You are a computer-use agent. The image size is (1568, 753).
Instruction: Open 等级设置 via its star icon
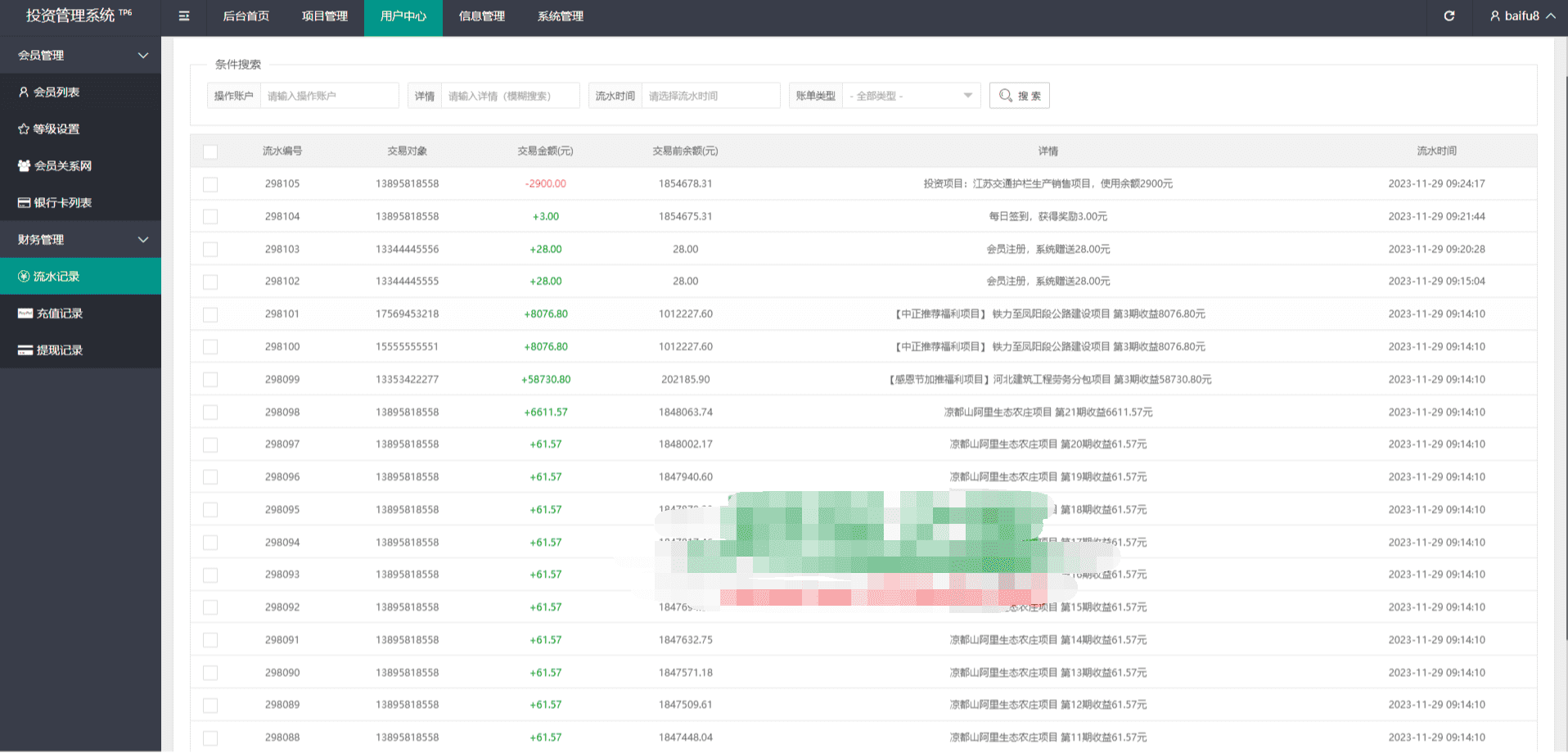tap(24, 129)
